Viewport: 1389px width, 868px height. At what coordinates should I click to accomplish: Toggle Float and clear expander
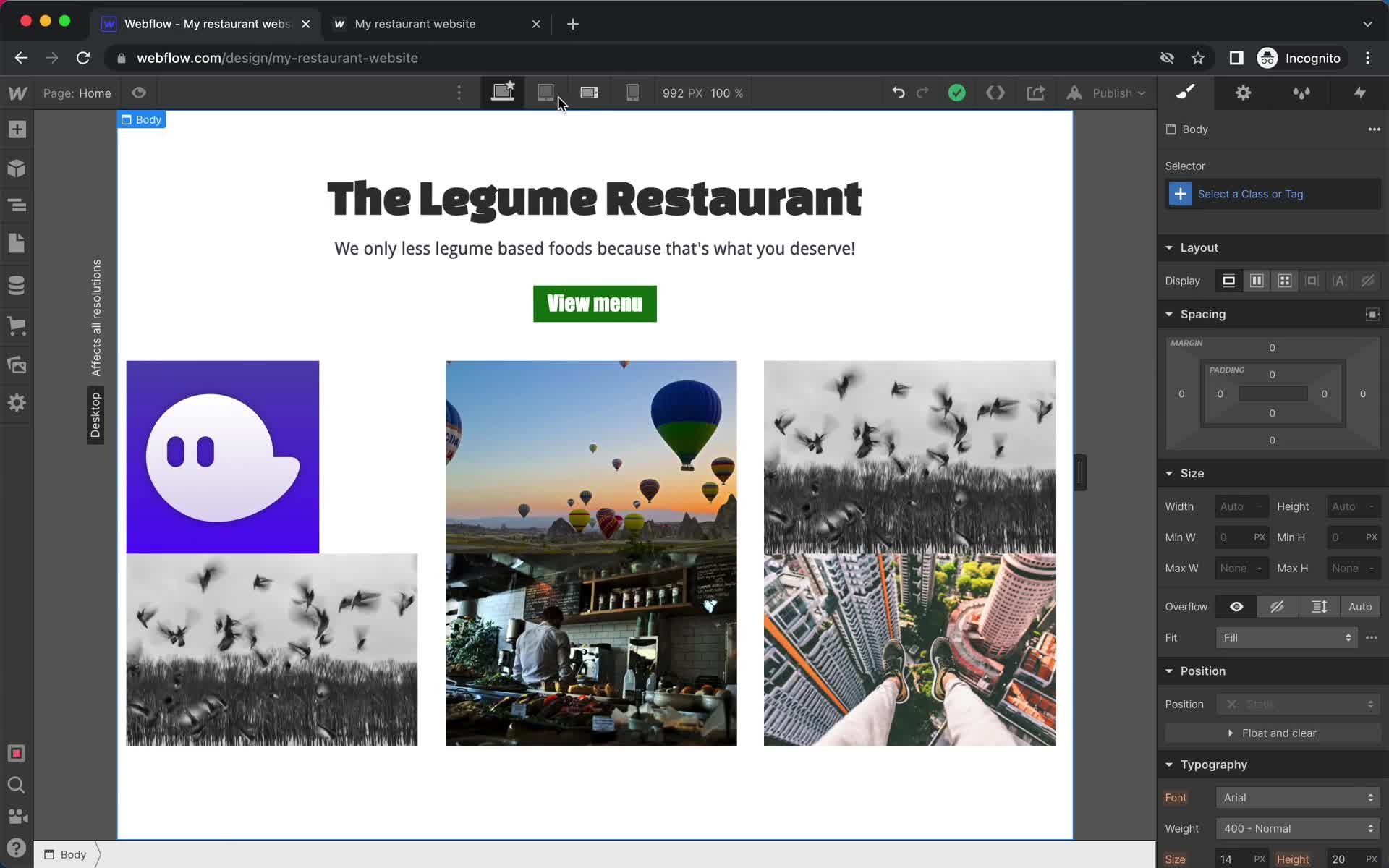pyautogui.click(x=1231, y=733)
